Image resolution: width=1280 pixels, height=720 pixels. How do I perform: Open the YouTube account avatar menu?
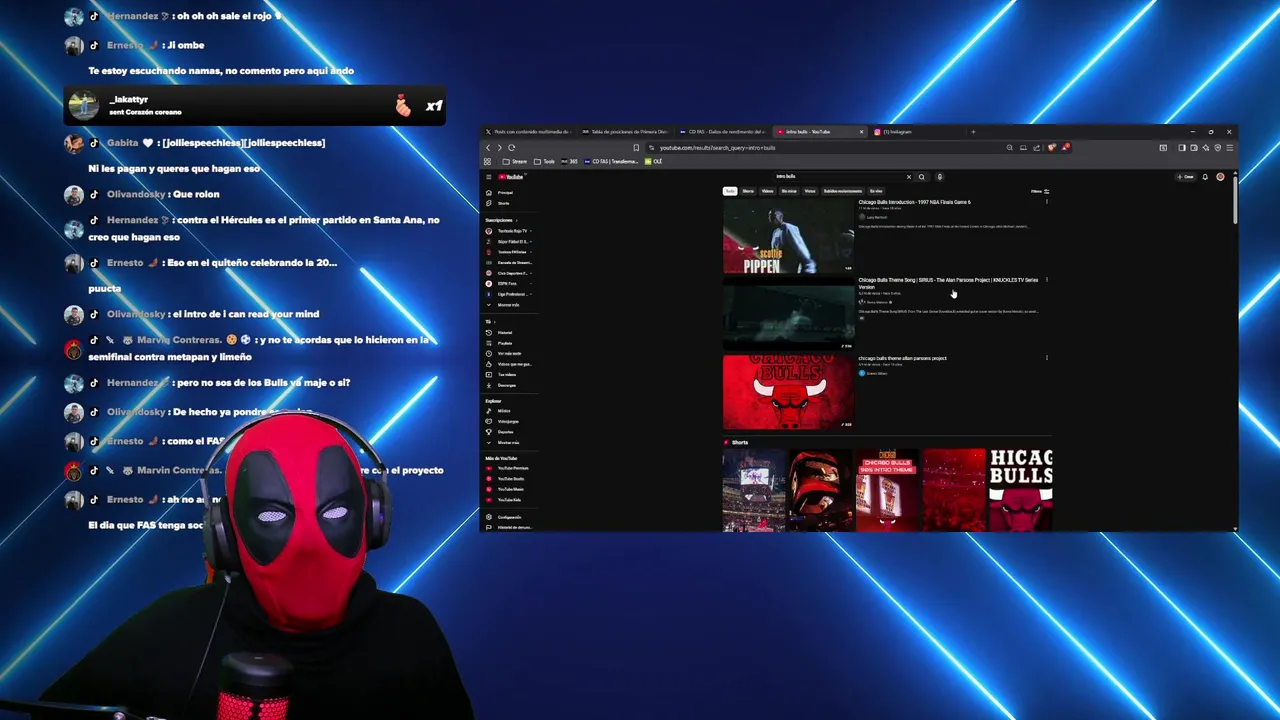pyautogui.click(x=1220, y=177)
